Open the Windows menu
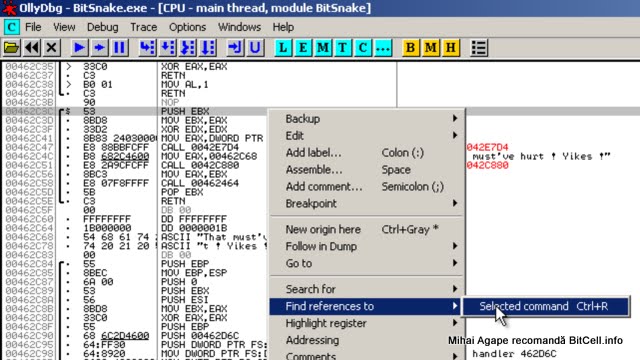 [239, 27]
